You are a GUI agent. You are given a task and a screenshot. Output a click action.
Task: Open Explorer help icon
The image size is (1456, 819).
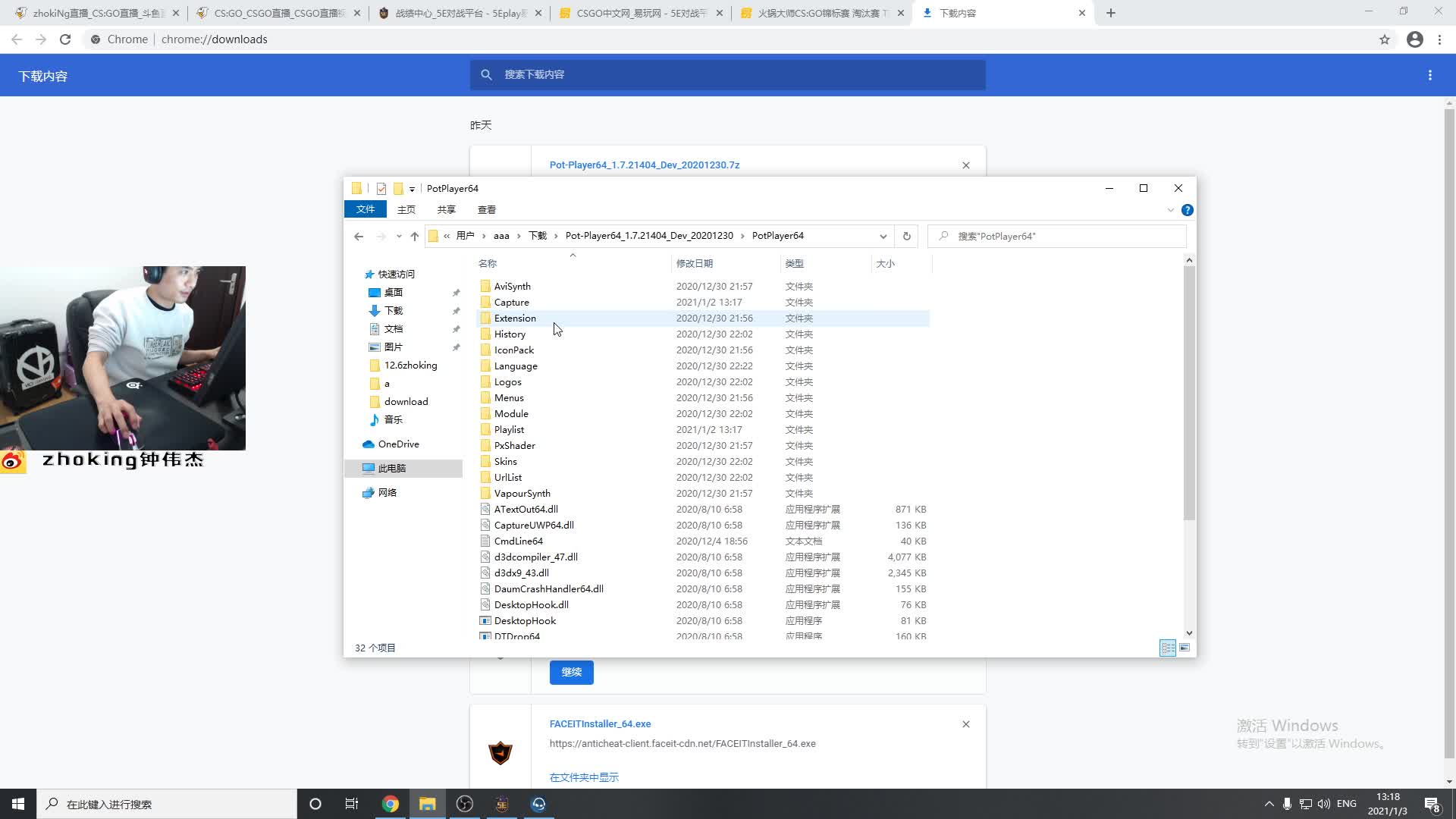(x=1188, y=210)
